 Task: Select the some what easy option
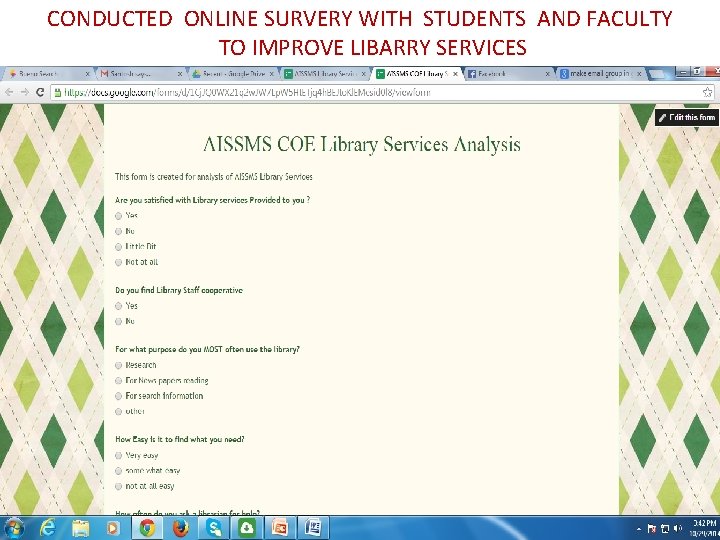pos(118,471)
